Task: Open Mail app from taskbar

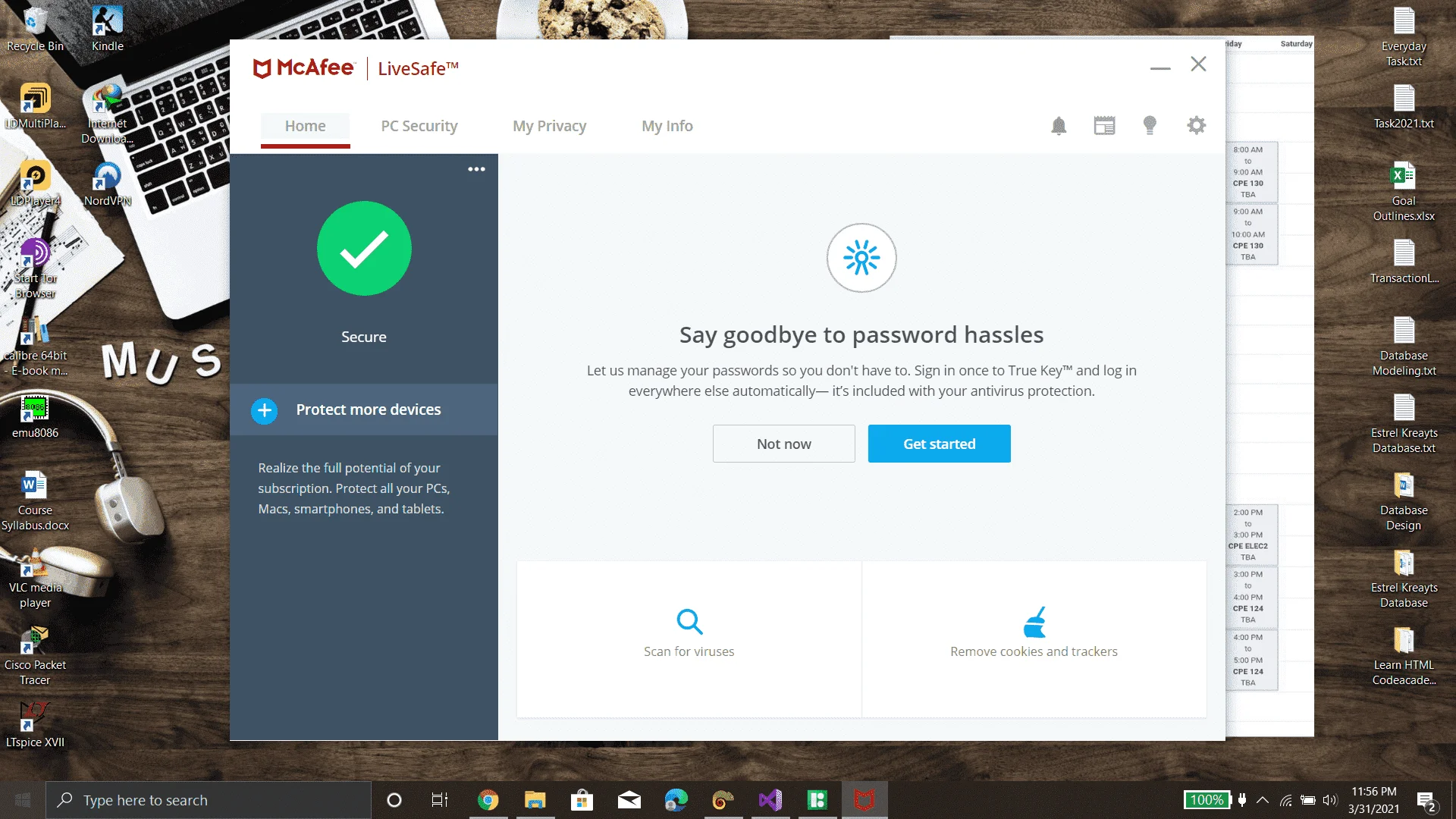Action: (x=629, y=800)
